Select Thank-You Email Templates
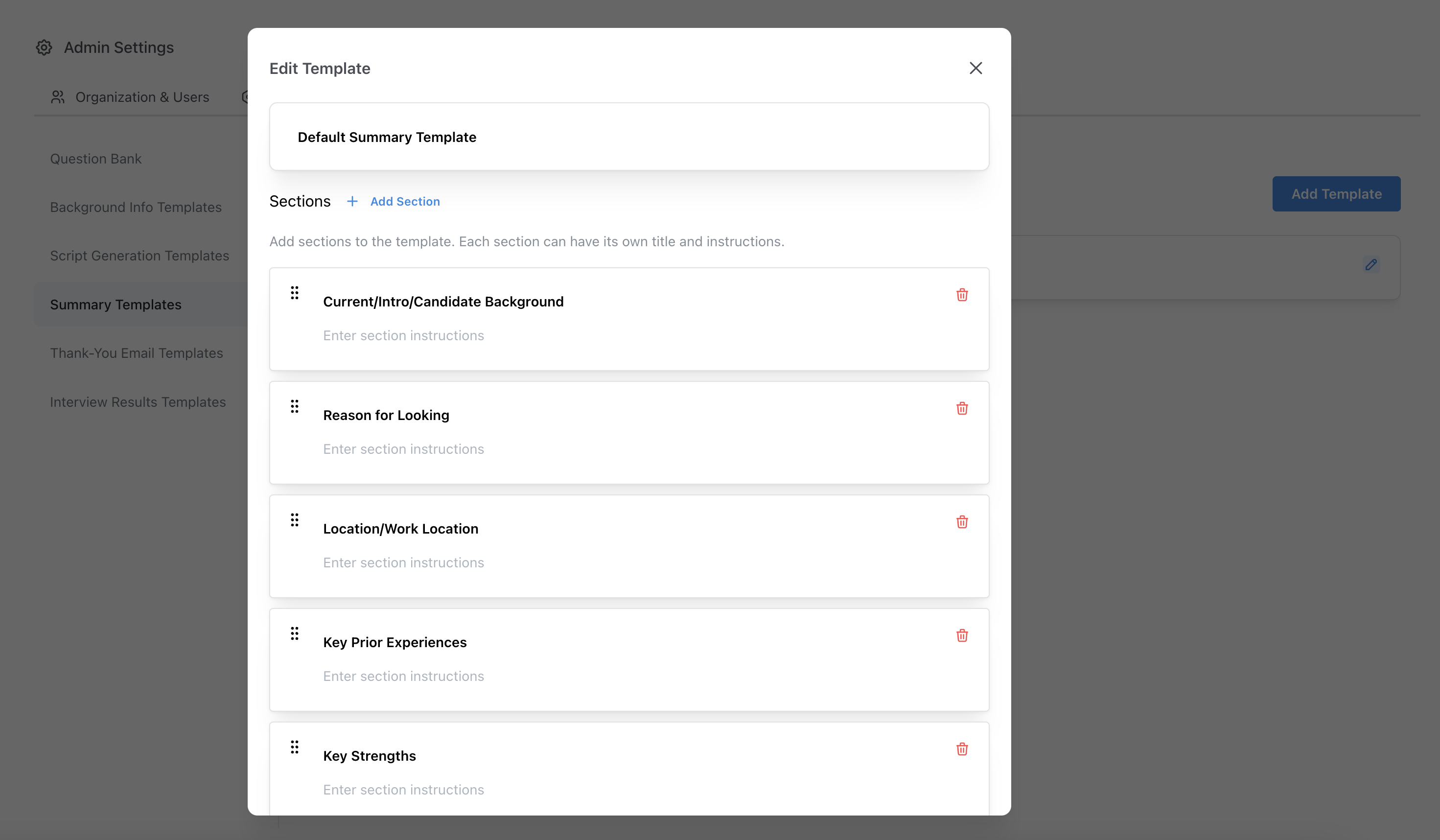The height and width of the screenshot is (840, 1440). tap(137, 353)
